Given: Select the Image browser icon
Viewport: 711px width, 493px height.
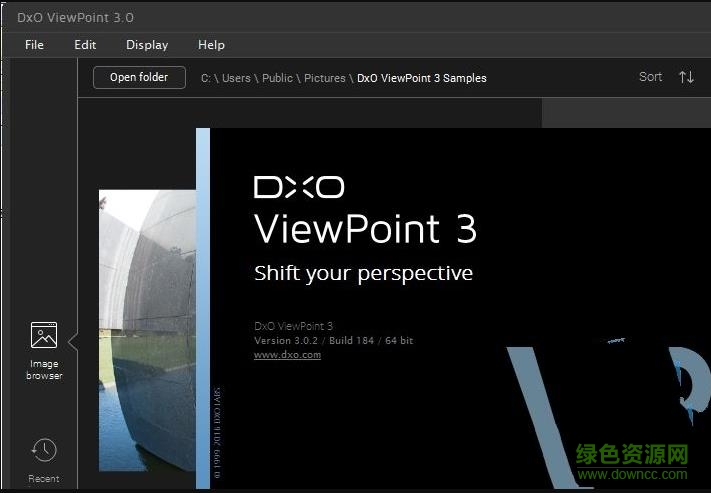Looking at the screenshot, I should [44, 335].
